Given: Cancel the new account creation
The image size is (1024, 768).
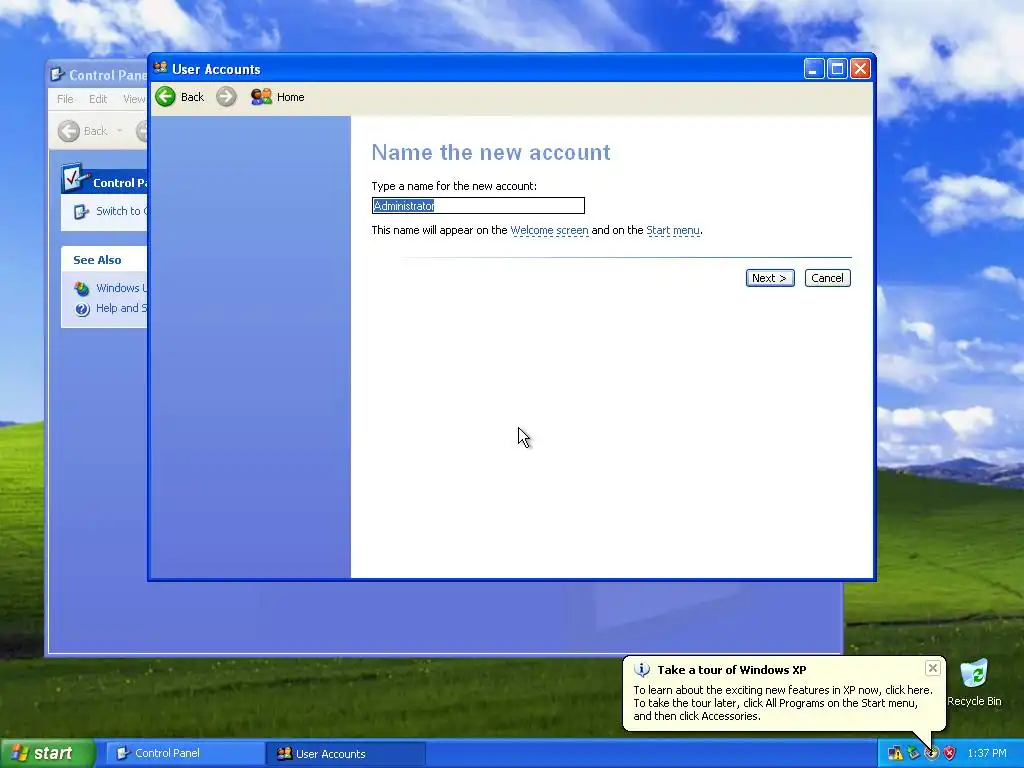Looking at the screenshot, I should (x=827, y=278).
